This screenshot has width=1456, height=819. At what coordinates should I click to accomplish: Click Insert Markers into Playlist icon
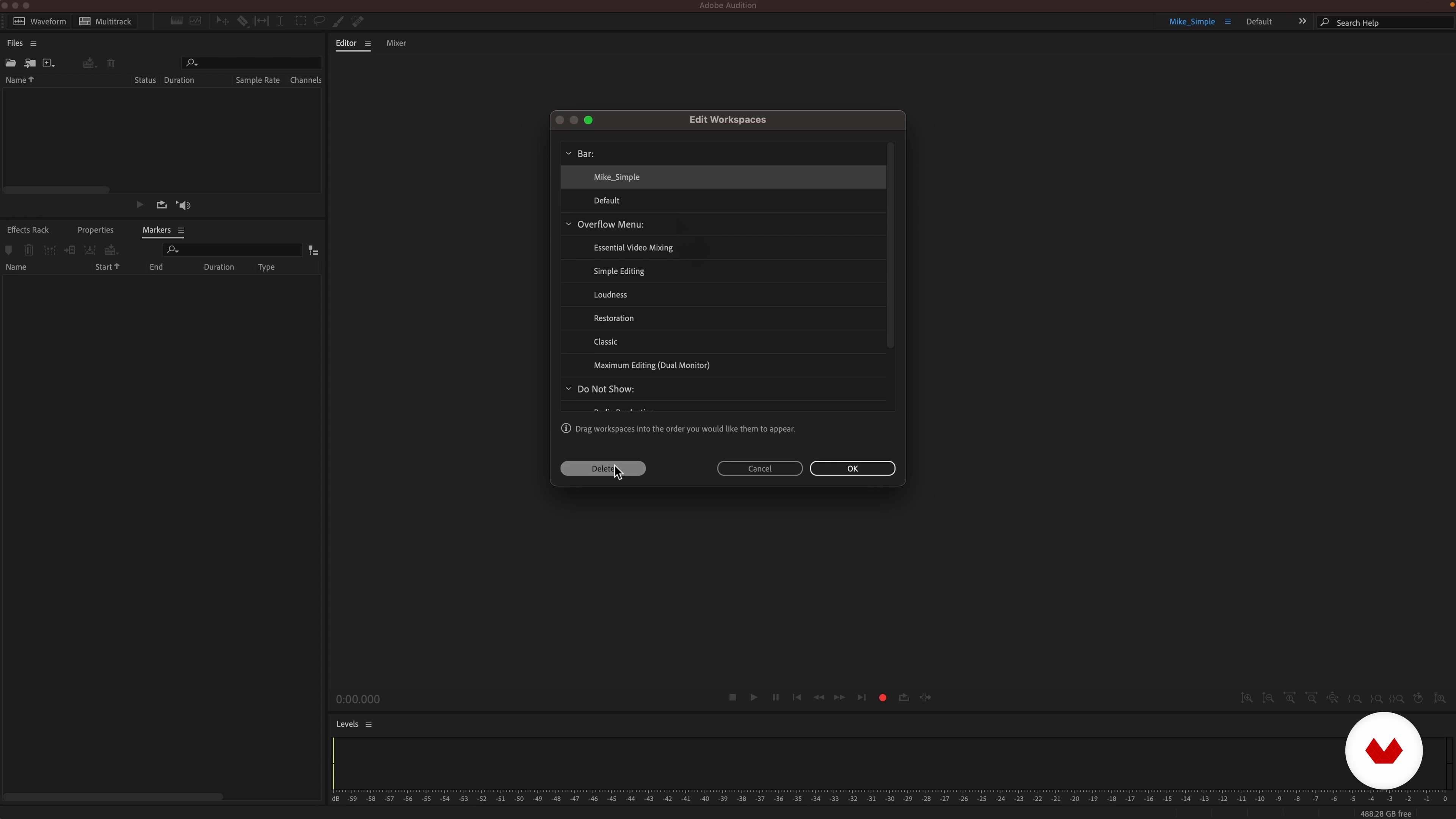[x=69, y=250]
